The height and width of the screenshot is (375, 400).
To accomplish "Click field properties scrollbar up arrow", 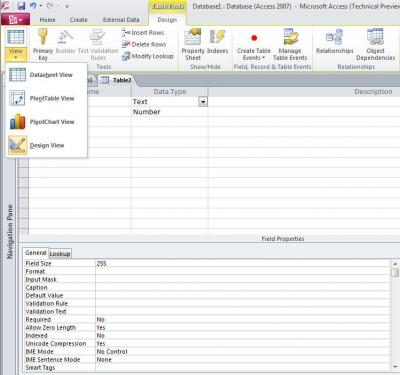I will pos(395,263).
